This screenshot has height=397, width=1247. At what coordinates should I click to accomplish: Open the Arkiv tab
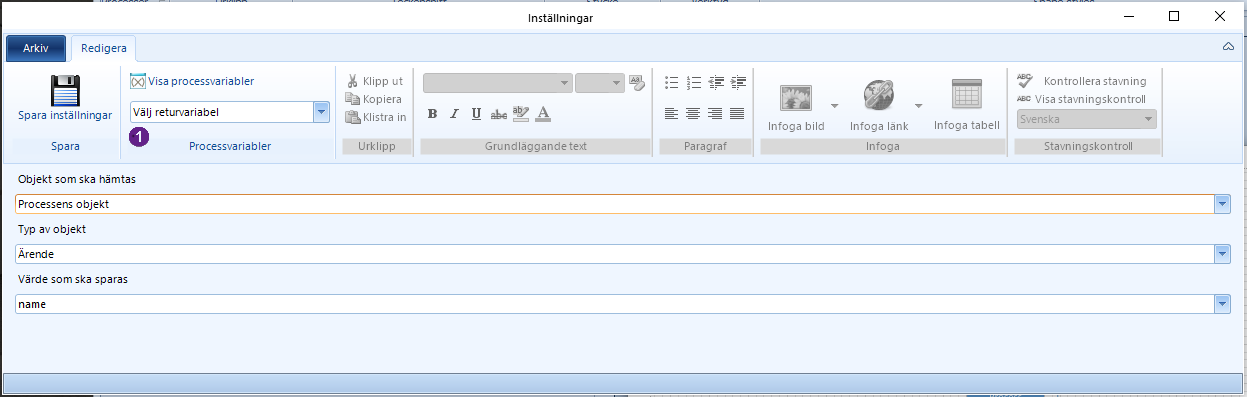35,48
